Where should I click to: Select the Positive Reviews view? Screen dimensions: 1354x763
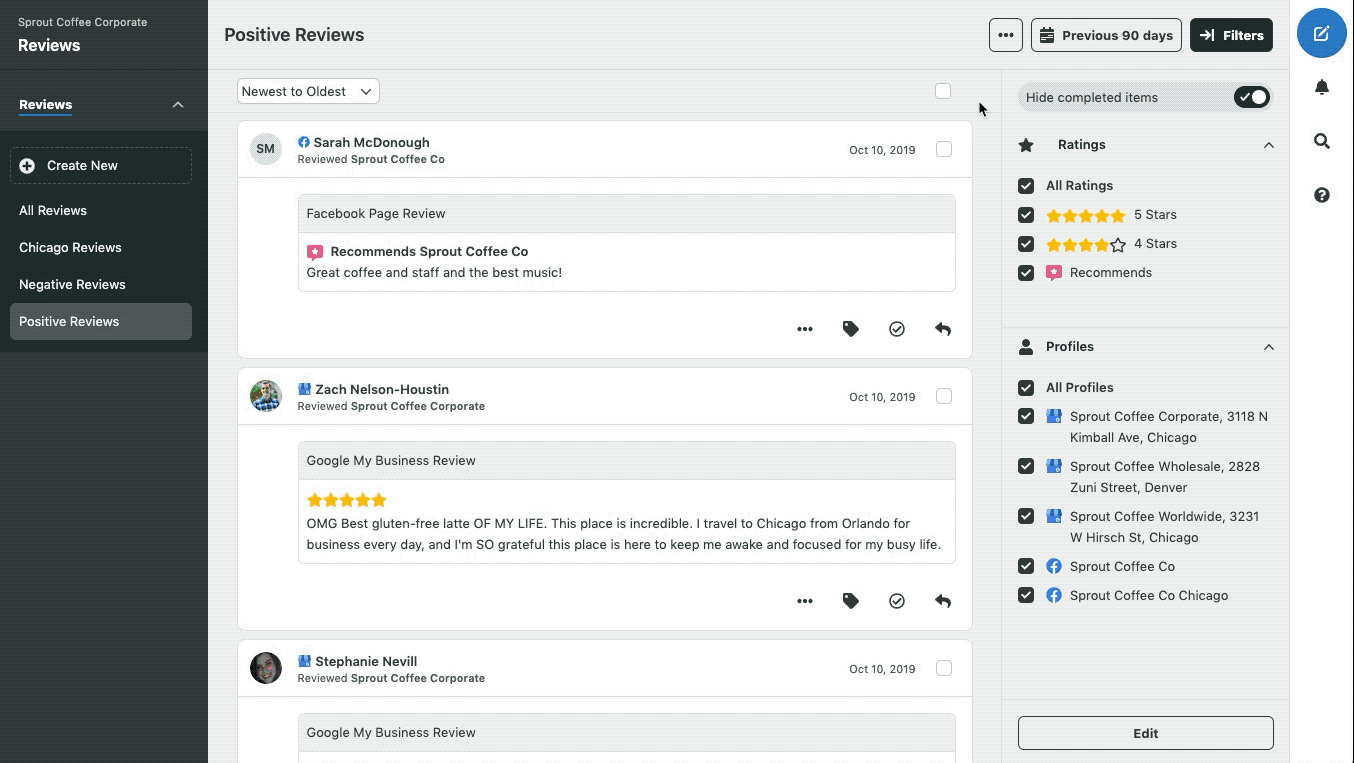pos(100,321)
